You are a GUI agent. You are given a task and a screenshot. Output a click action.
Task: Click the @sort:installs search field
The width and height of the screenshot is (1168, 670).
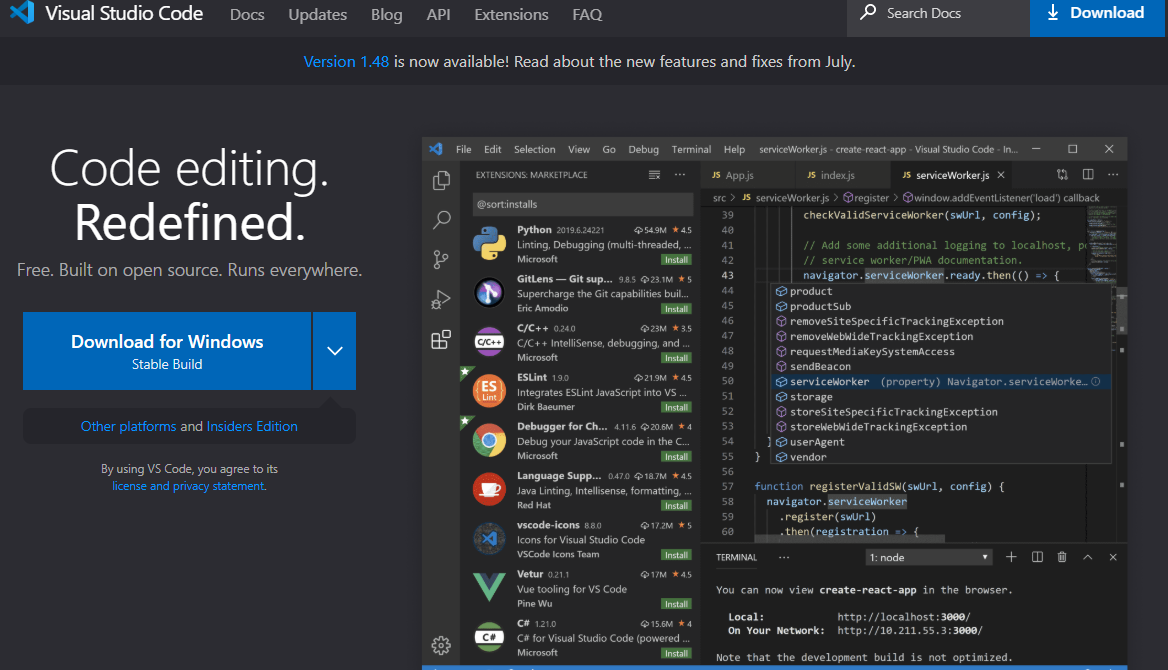tap(583, 204)
